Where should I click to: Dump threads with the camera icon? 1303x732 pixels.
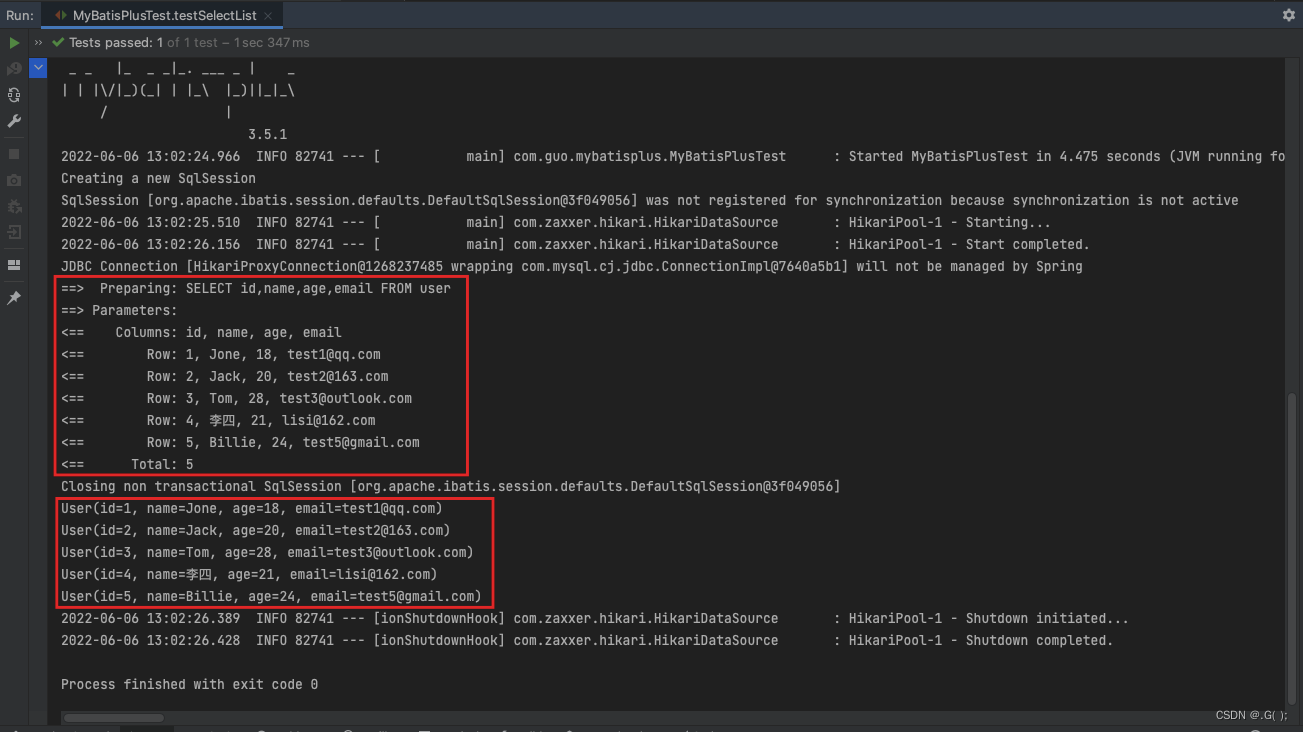tap(14, 180)
